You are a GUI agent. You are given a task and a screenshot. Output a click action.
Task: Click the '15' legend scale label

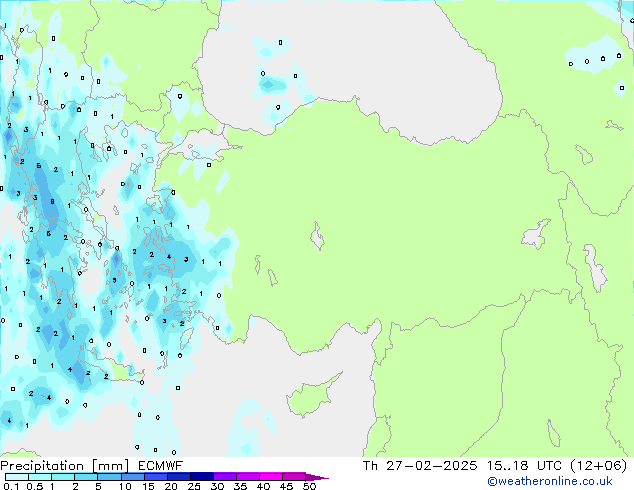[x=148, y=486]
